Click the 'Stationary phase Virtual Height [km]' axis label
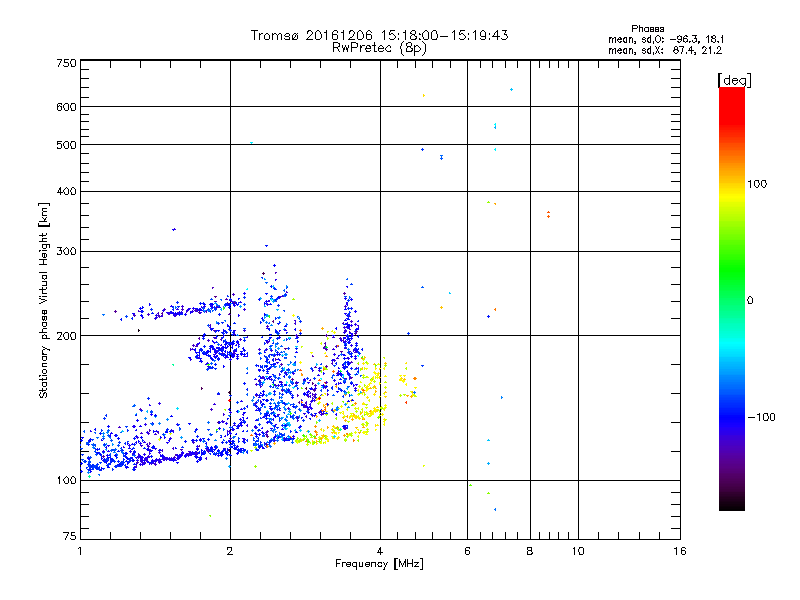This screenshot has height=600, width=800. pos(44,301)
